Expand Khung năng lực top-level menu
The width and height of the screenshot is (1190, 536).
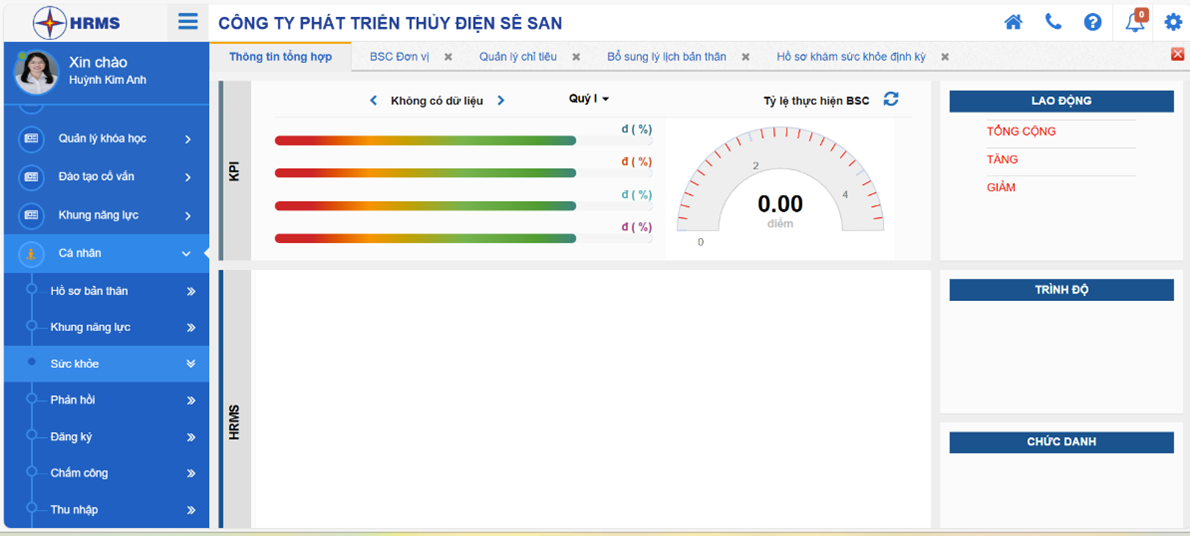pos(187,216)
